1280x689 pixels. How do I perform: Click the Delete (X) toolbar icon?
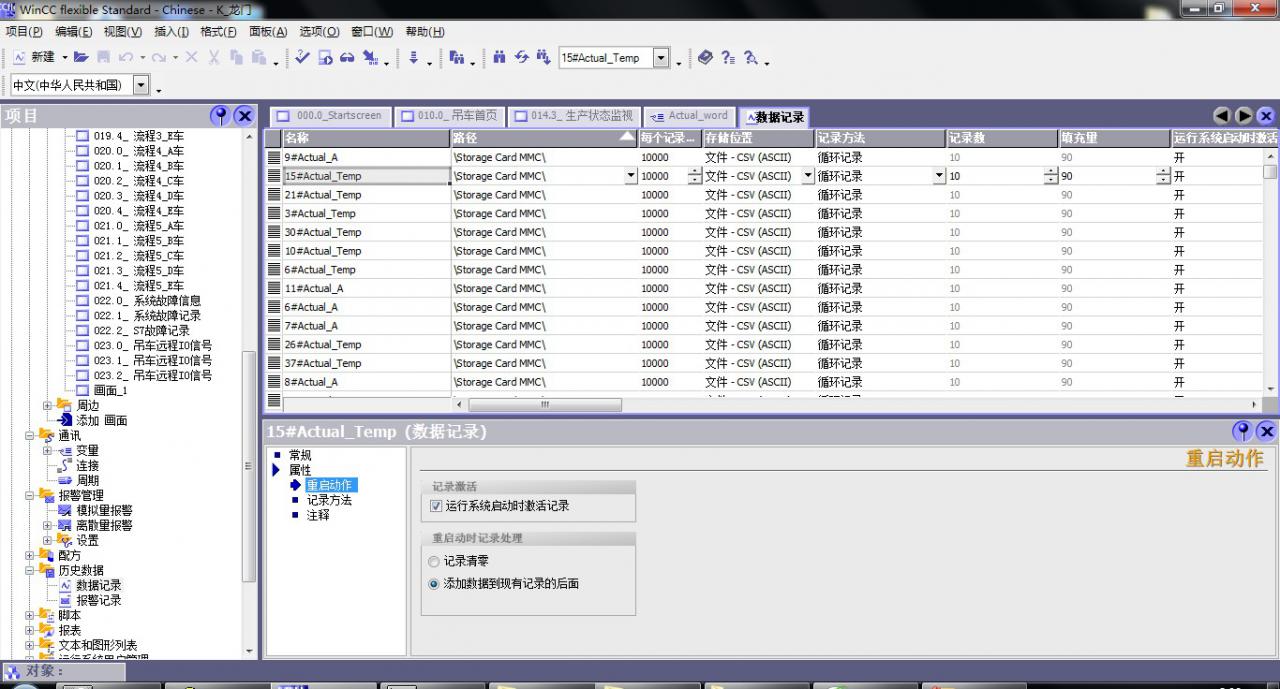[x=192, y=58]
